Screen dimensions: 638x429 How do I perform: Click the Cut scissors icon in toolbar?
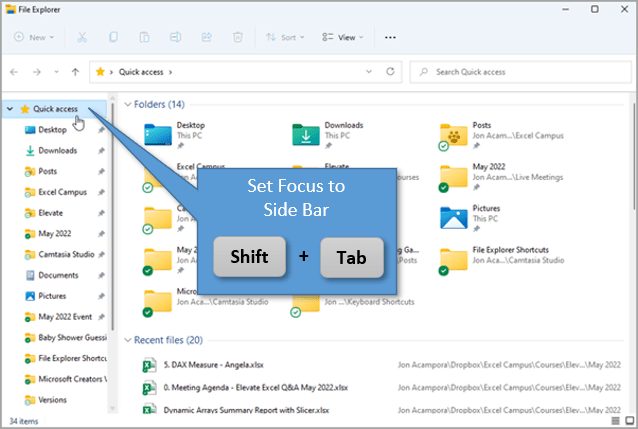[83, 37]
